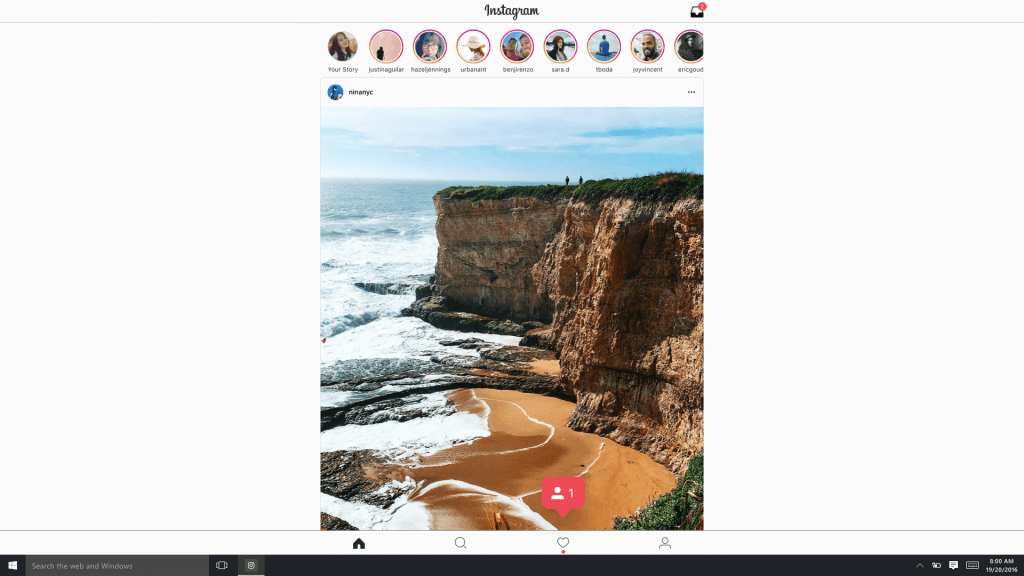View ericgoud's story
This screenshot has height=576, width=1024.
pos(690,44)
